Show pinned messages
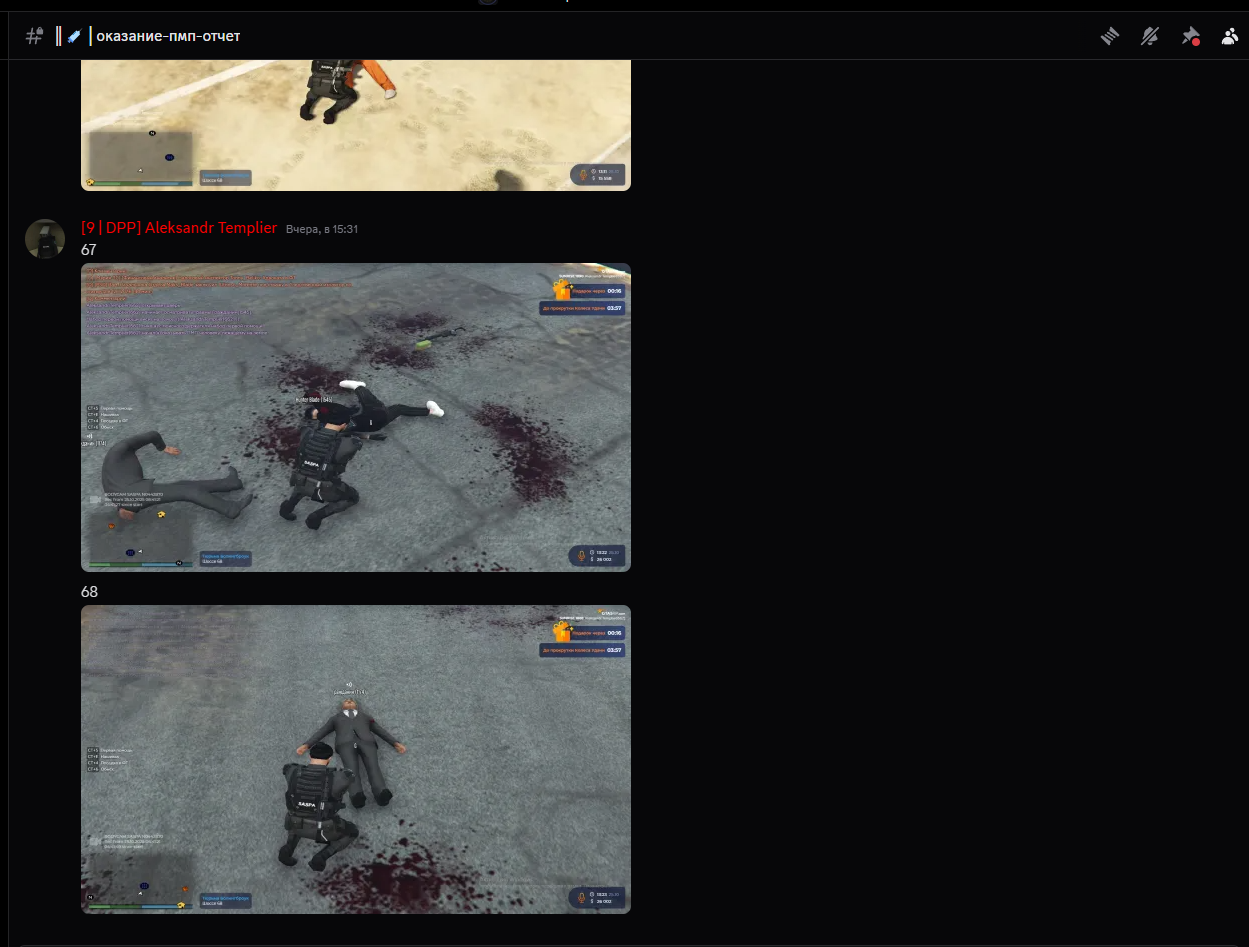Viewport: 1249px width, 947px height. [x=1189, y=36]
